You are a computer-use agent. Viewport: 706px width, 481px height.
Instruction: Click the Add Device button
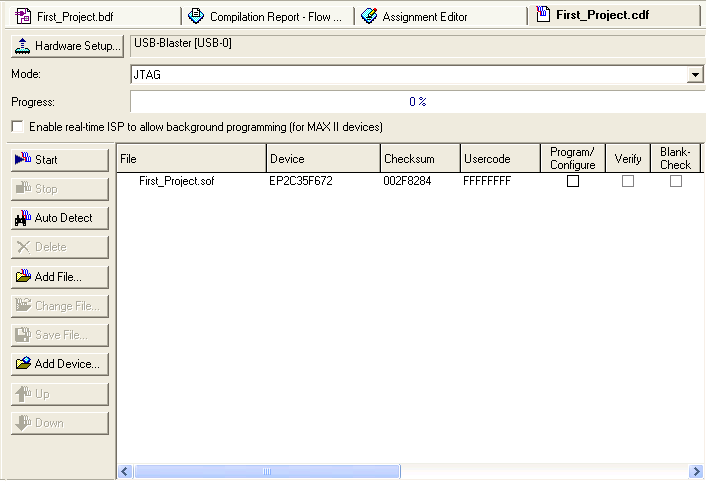point(59,364)
